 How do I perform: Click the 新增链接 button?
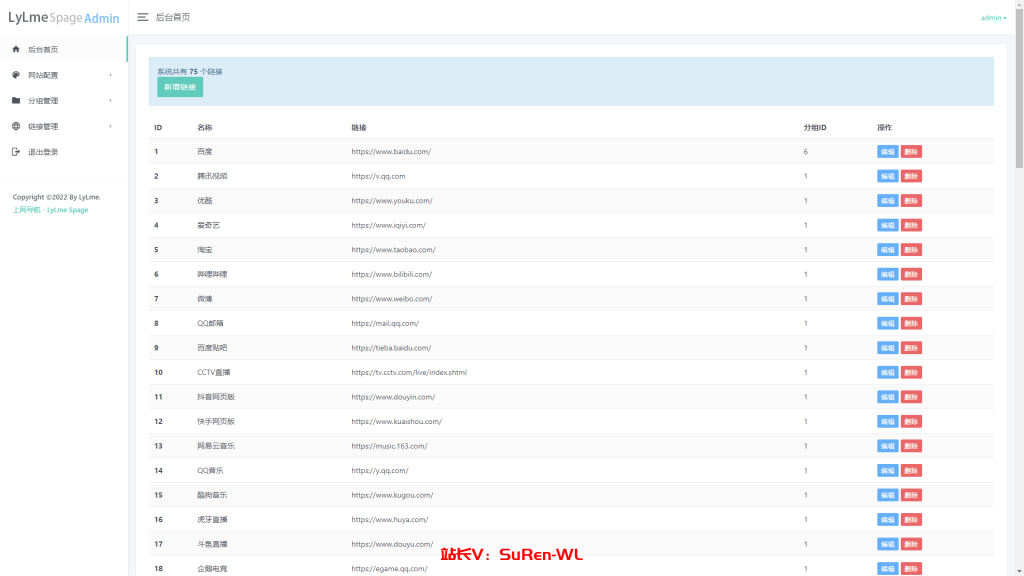180,87
